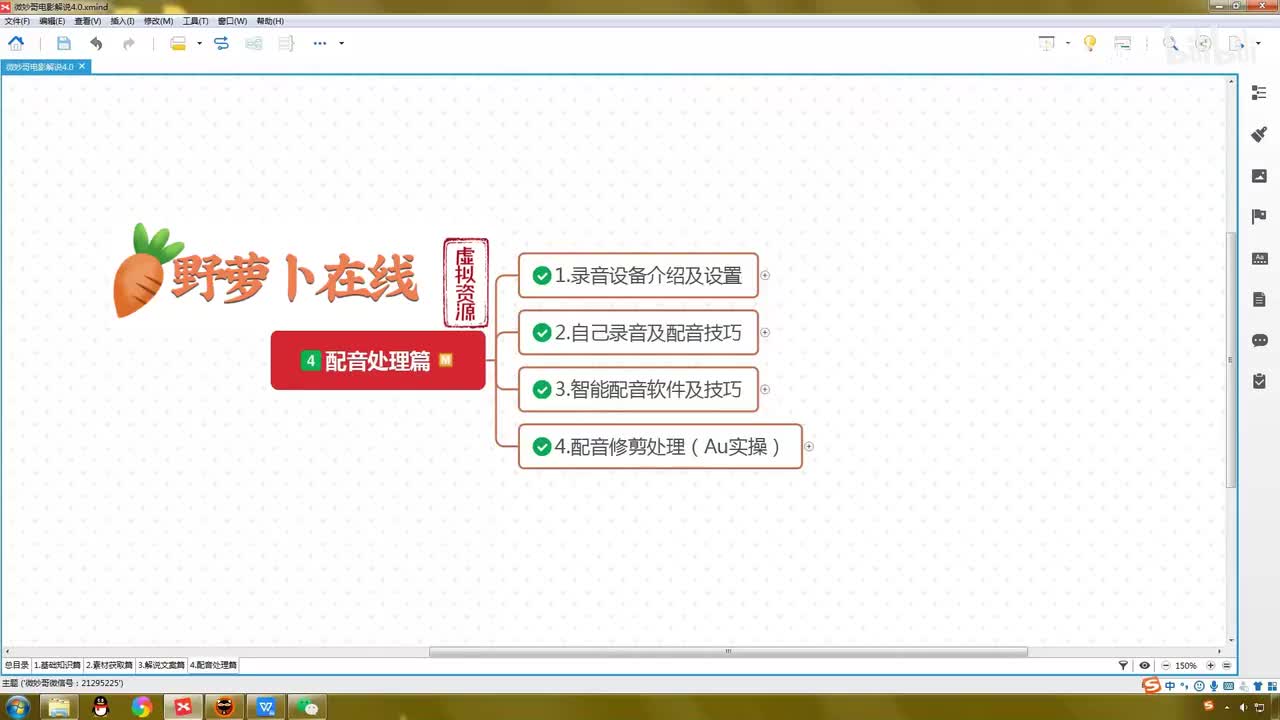
Task: Open the 编辑(E) menu
Action: click(52, 21)
